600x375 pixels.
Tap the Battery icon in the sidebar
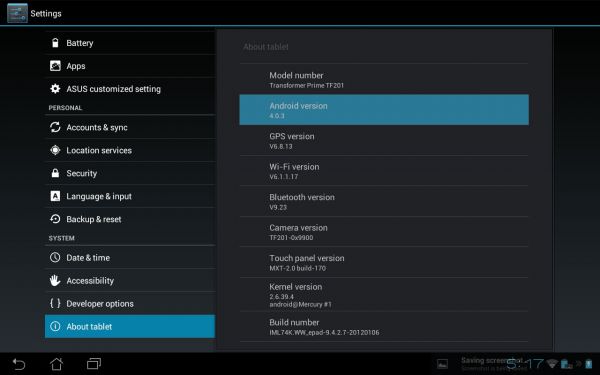pyautogui.click(x=55, y=43)
